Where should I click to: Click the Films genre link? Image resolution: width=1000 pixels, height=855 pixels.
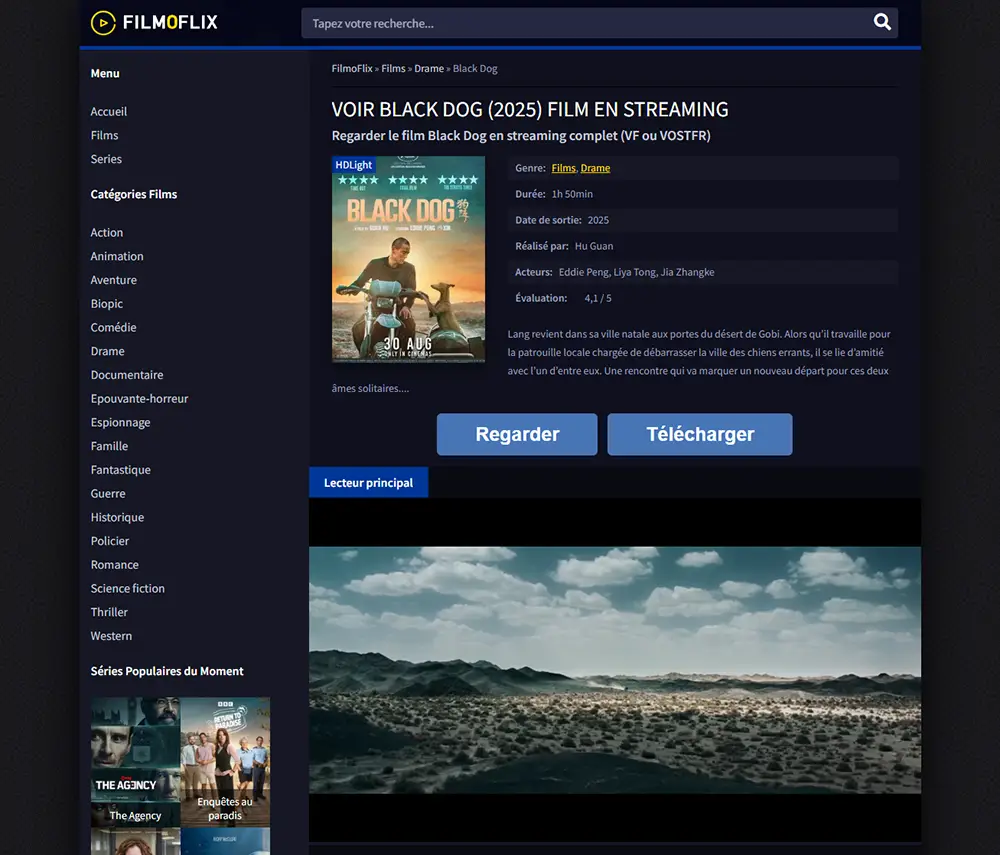563,168
